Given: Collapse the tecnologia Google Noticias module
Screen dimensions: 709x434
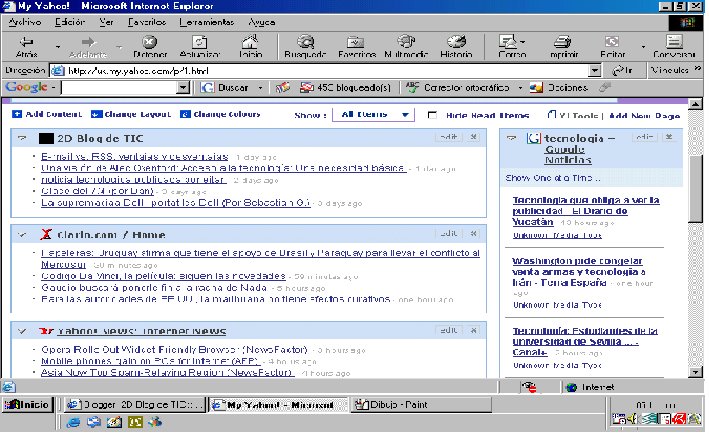Looking at the screenshot, I should pyautogui.click(x=511, y=138).
